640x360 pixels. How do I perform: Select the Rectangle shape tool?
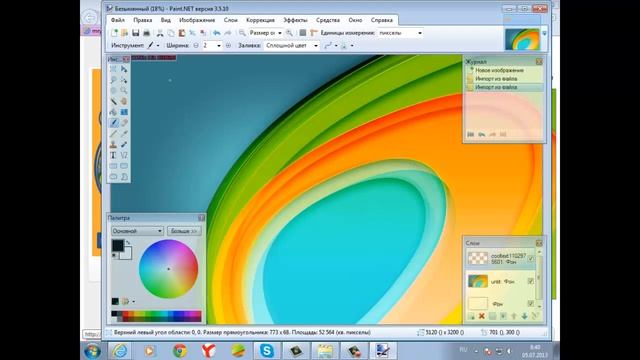[113, 166]
